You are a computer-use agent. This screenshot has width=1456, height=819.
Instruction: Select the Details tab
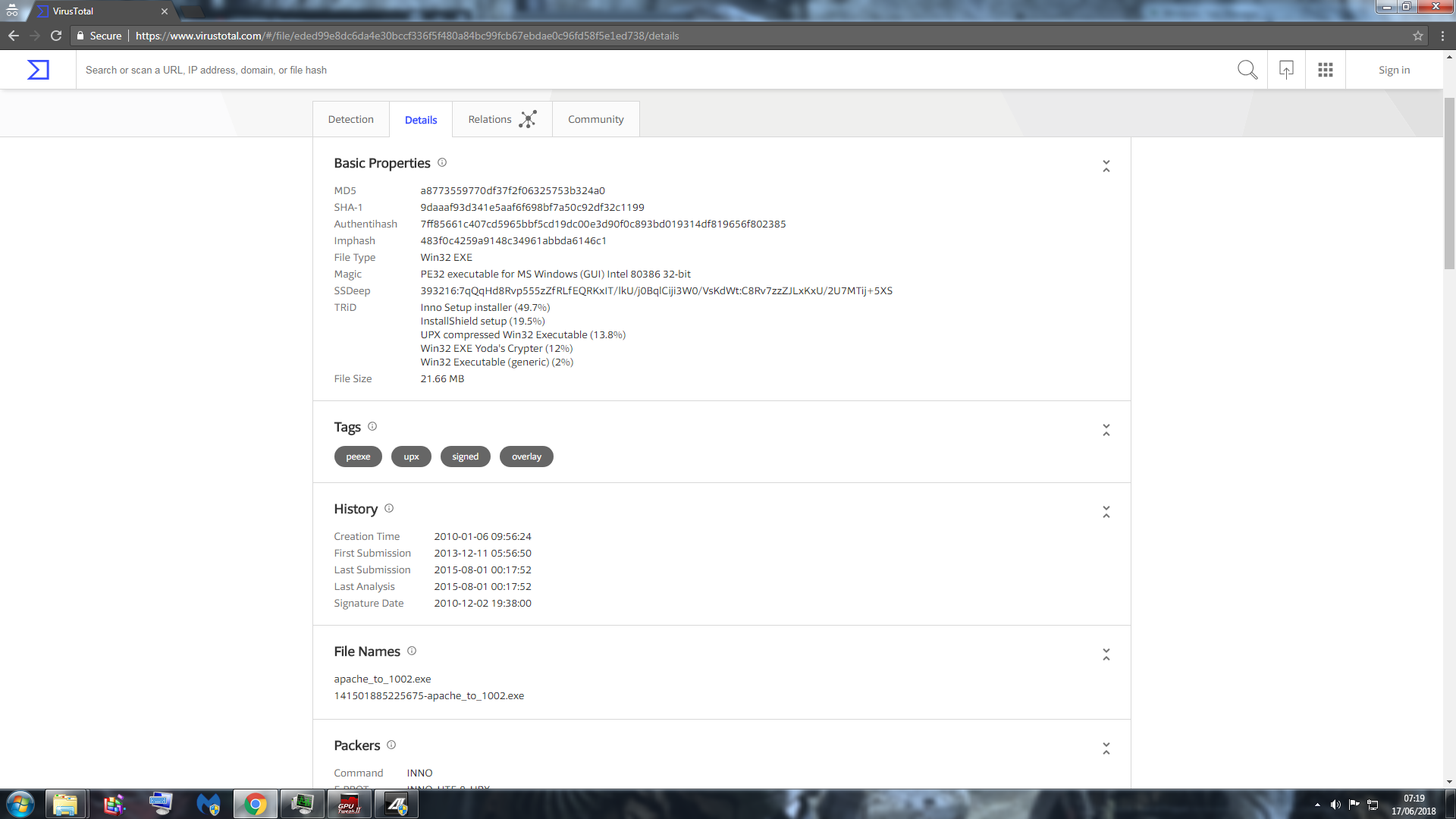[421, 120]
